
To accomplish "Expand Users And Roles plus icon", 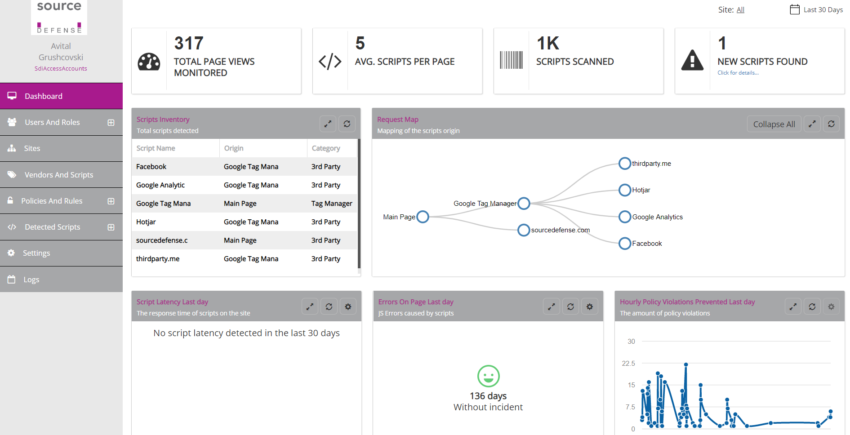I will click(x=111, y=123).
